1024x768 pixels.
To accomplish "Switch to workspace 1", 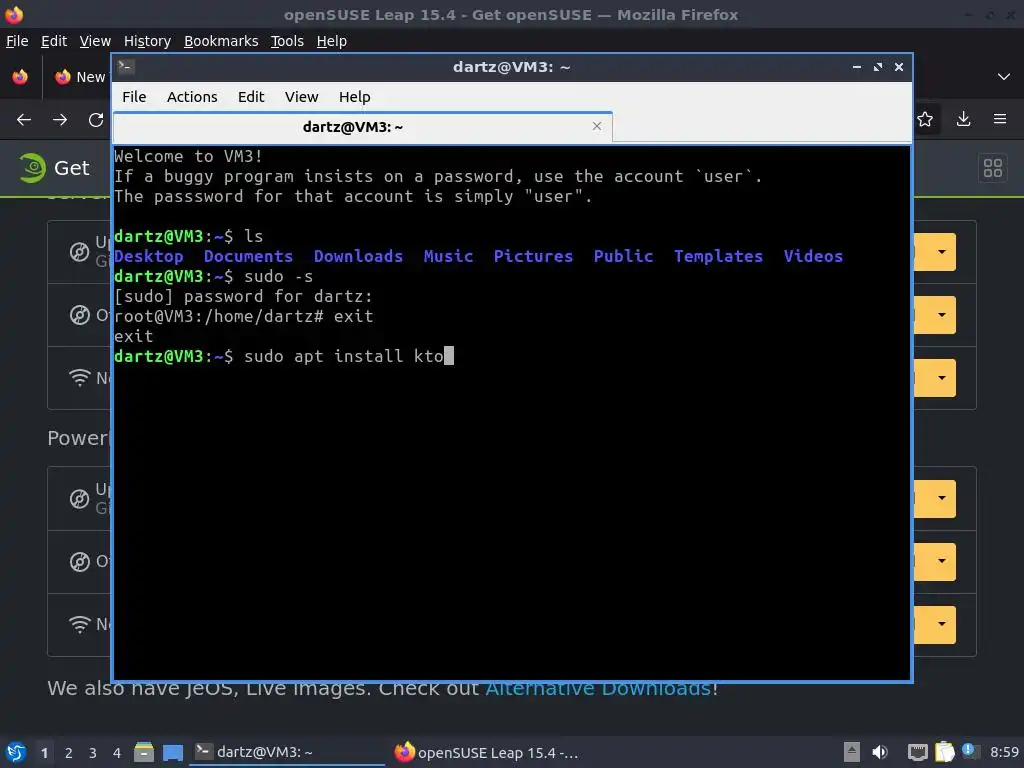I will point(44,753).
